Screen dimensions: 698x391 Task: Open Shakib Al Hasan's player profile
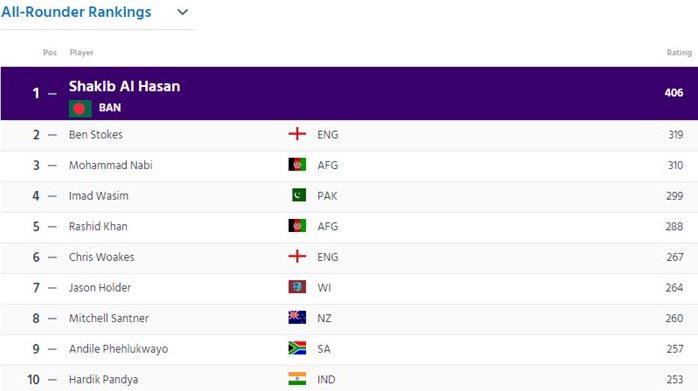coord(125,86)
